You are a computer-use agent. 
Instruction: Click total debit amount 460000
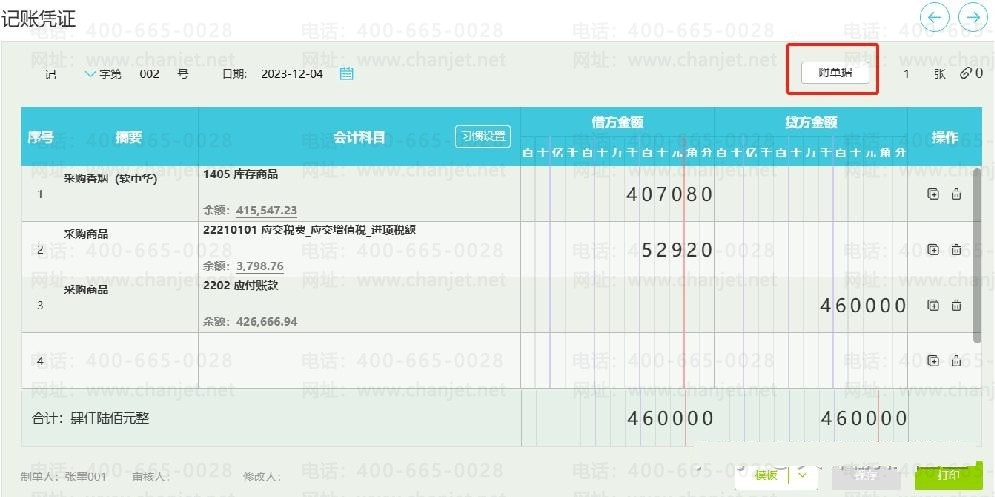[670, 418]
